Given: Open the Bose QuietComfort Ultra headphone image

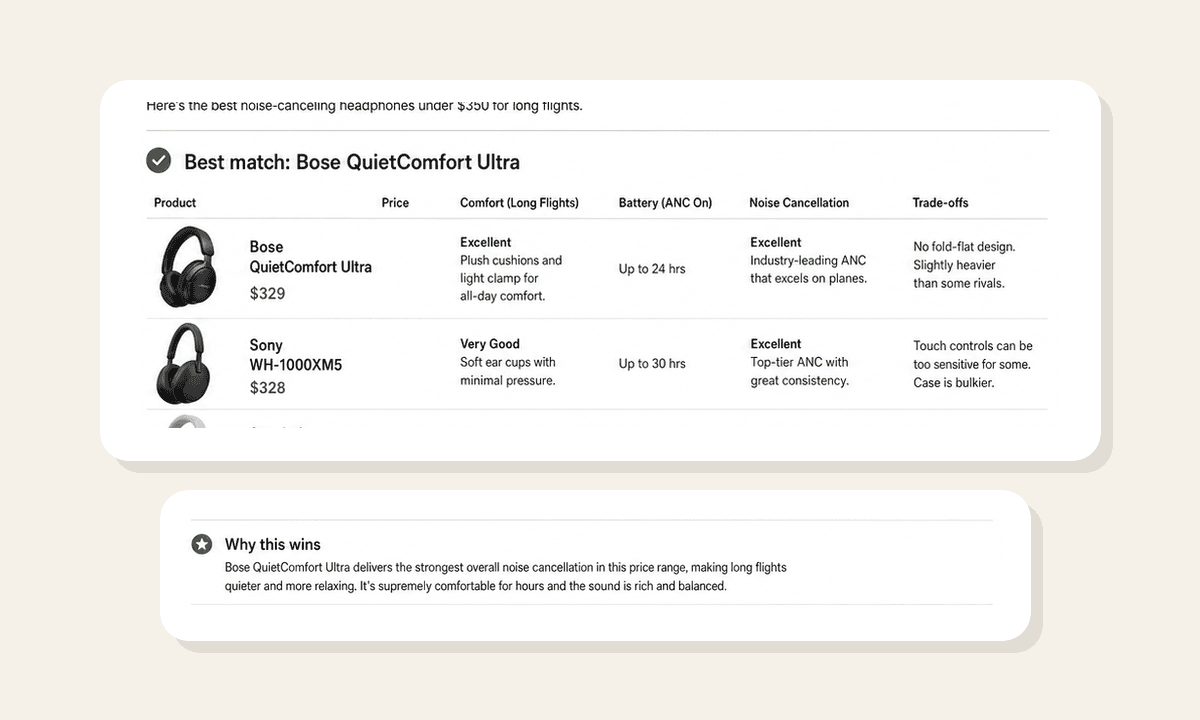Looking at the screenshot, I should (x=187, y=267).
